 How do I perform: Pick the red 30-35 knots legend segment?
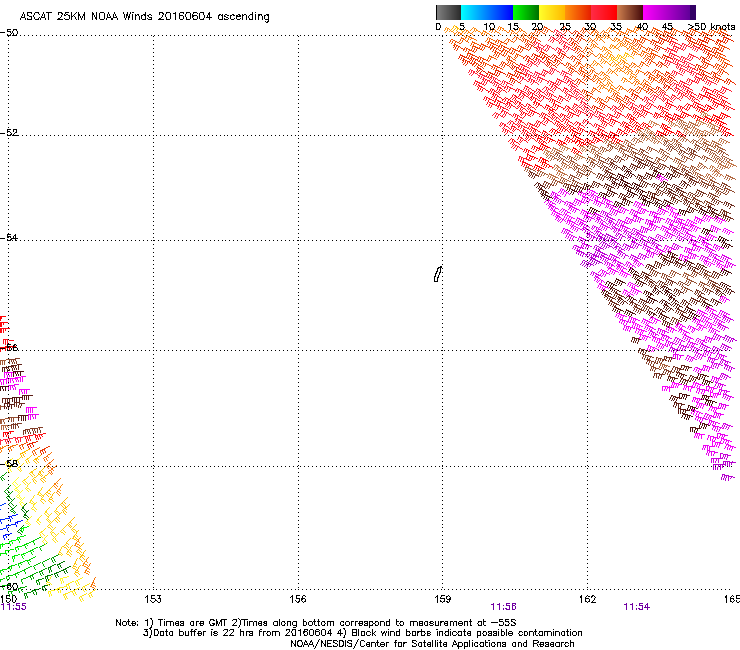tap(604, 12)
